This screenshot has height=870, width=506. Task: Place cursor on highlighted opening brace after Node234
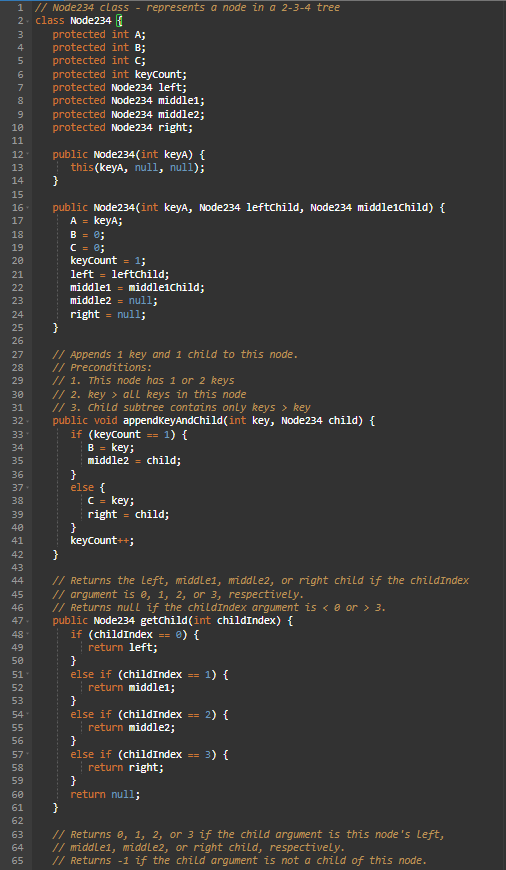click(x=118, y=21)
